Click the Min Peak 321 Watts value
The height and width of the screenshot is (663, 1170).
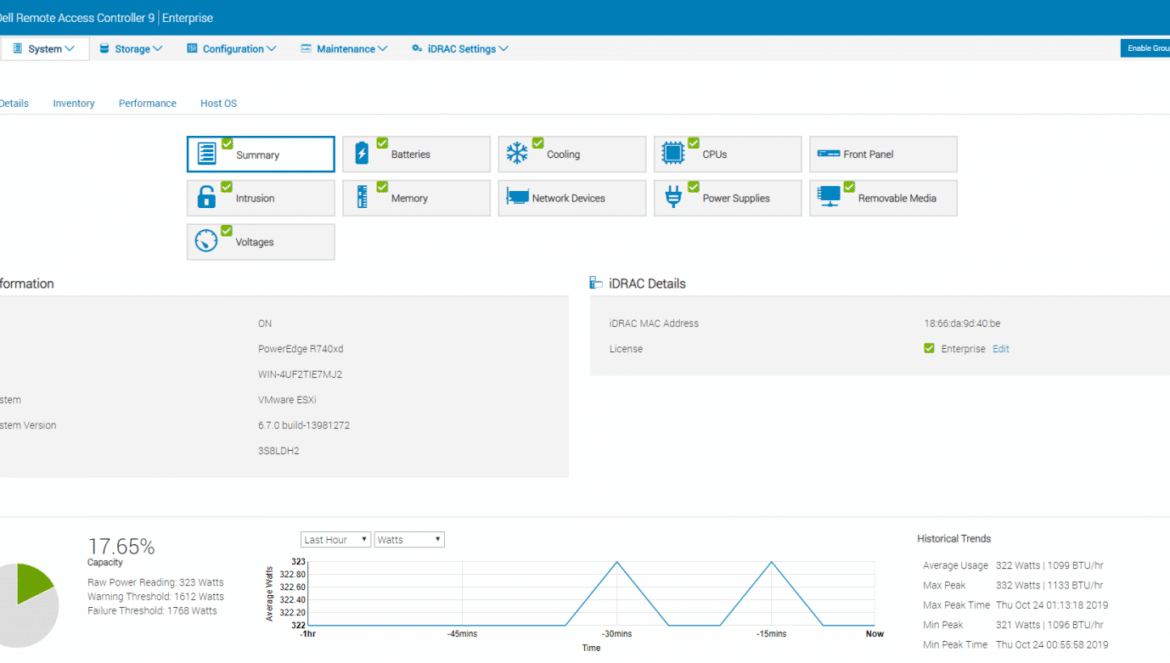click(1049, 625)
